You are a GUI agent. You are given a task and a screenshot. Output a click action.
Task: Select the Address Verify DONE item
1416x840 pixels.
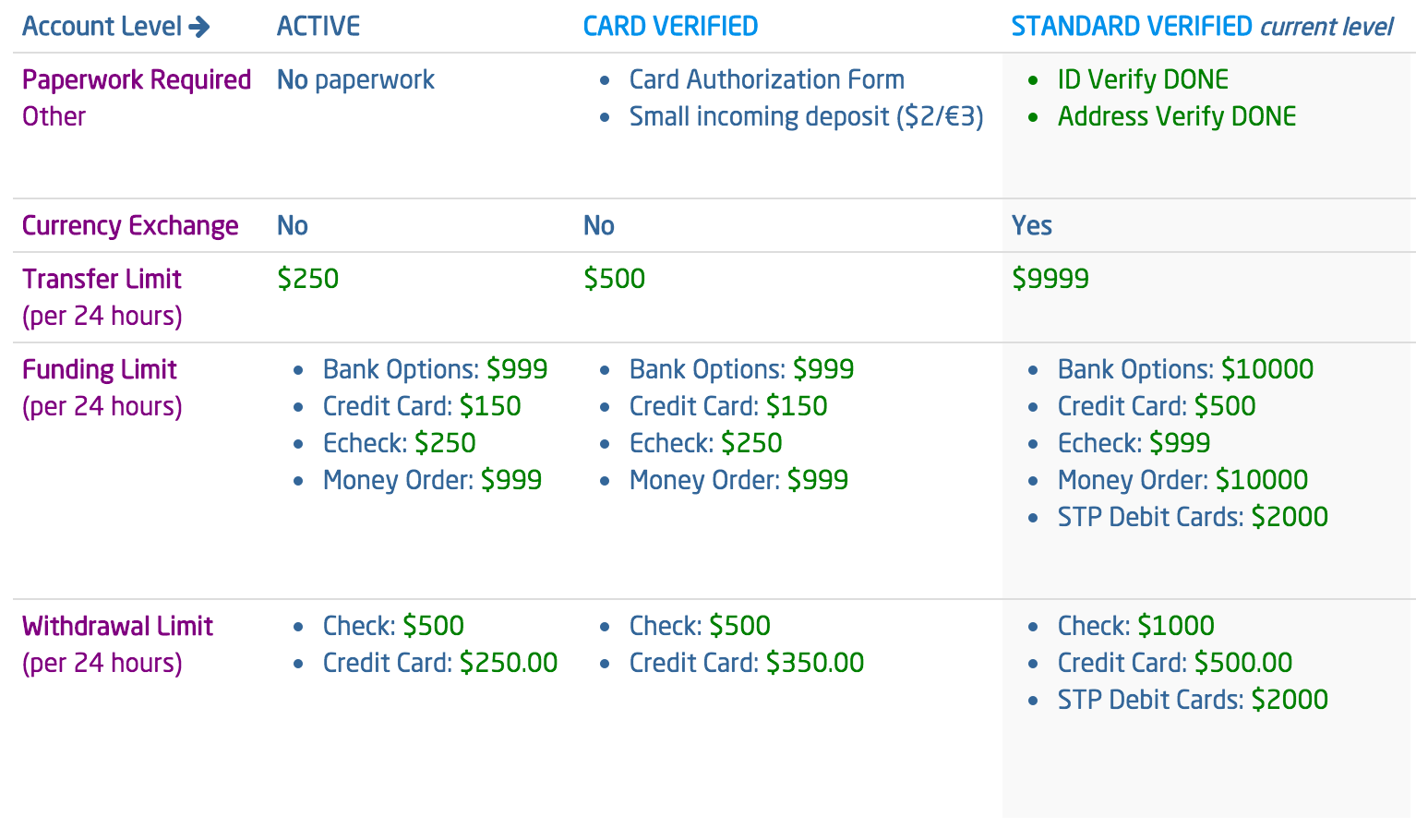pos(1177,117)
